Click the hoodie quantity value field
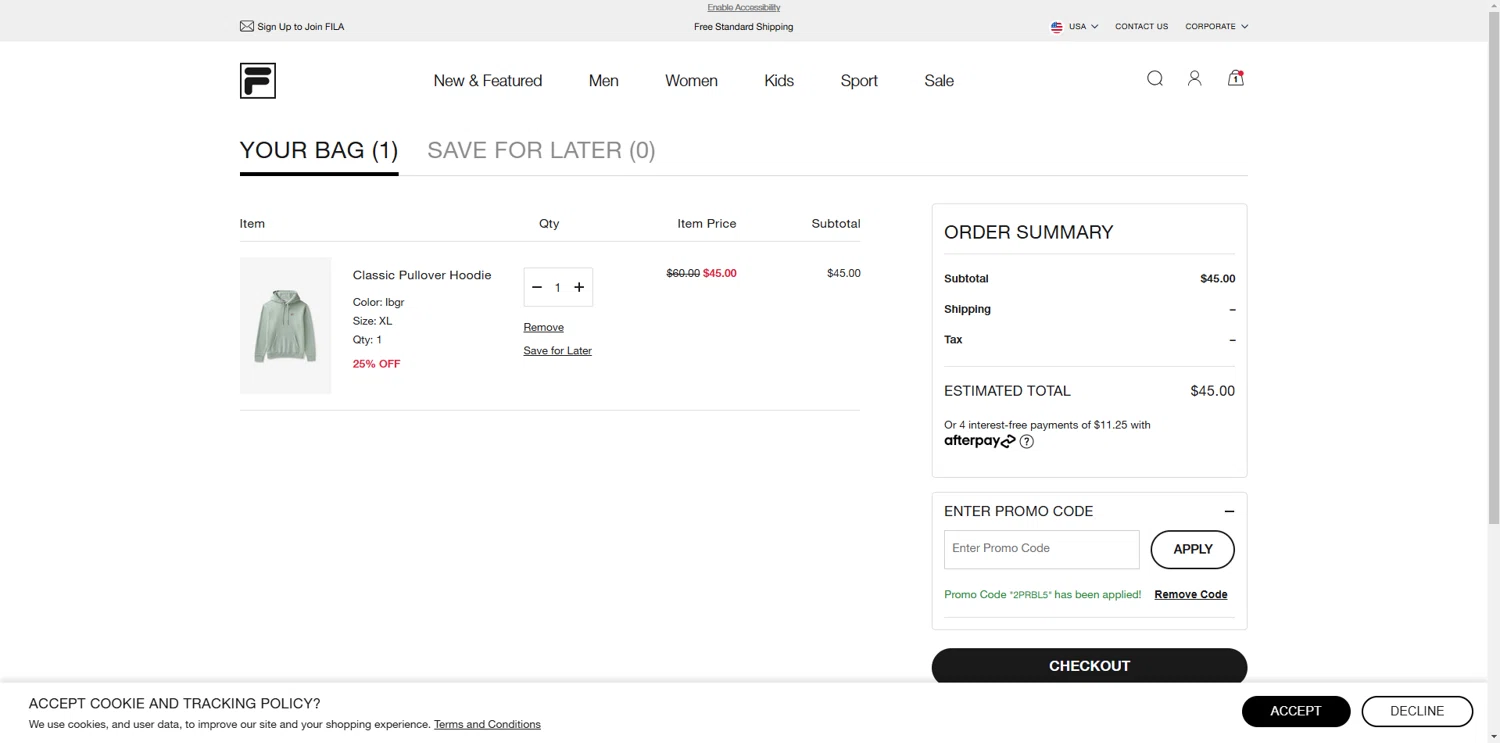Image resolution: width=1500 pixels, height=743 pixels. click(x=558, y=287)
